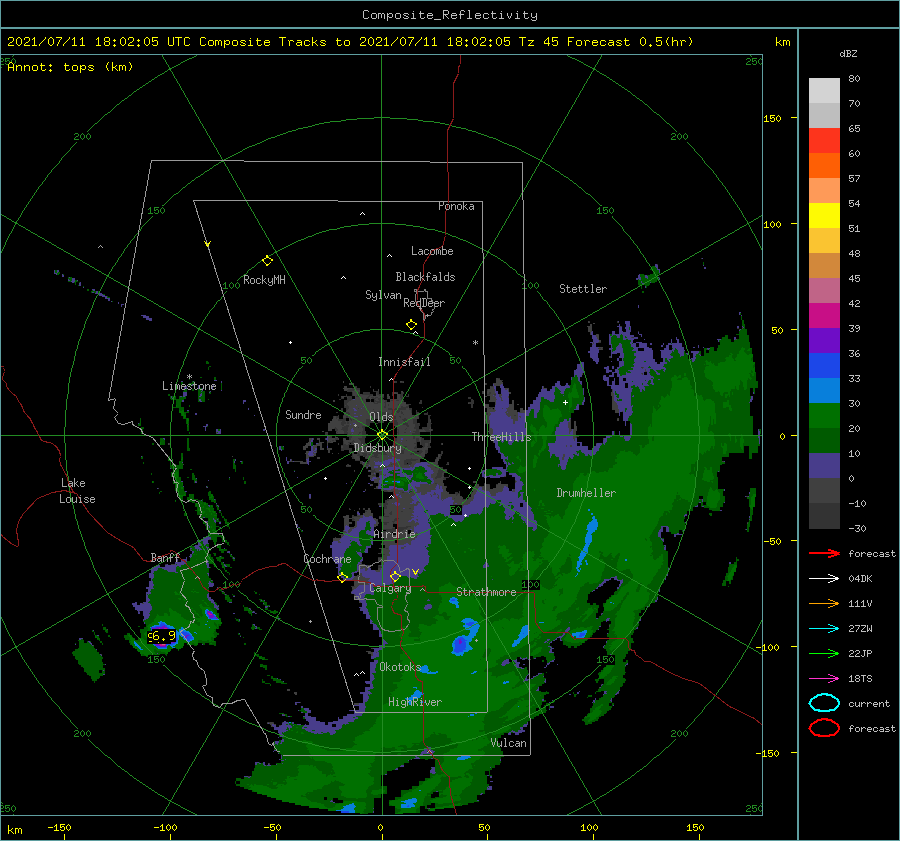Pick the bright green 30 dBZ swatch
The width and height of the screenshot is (900, 841).
click(x=824, y=415)
